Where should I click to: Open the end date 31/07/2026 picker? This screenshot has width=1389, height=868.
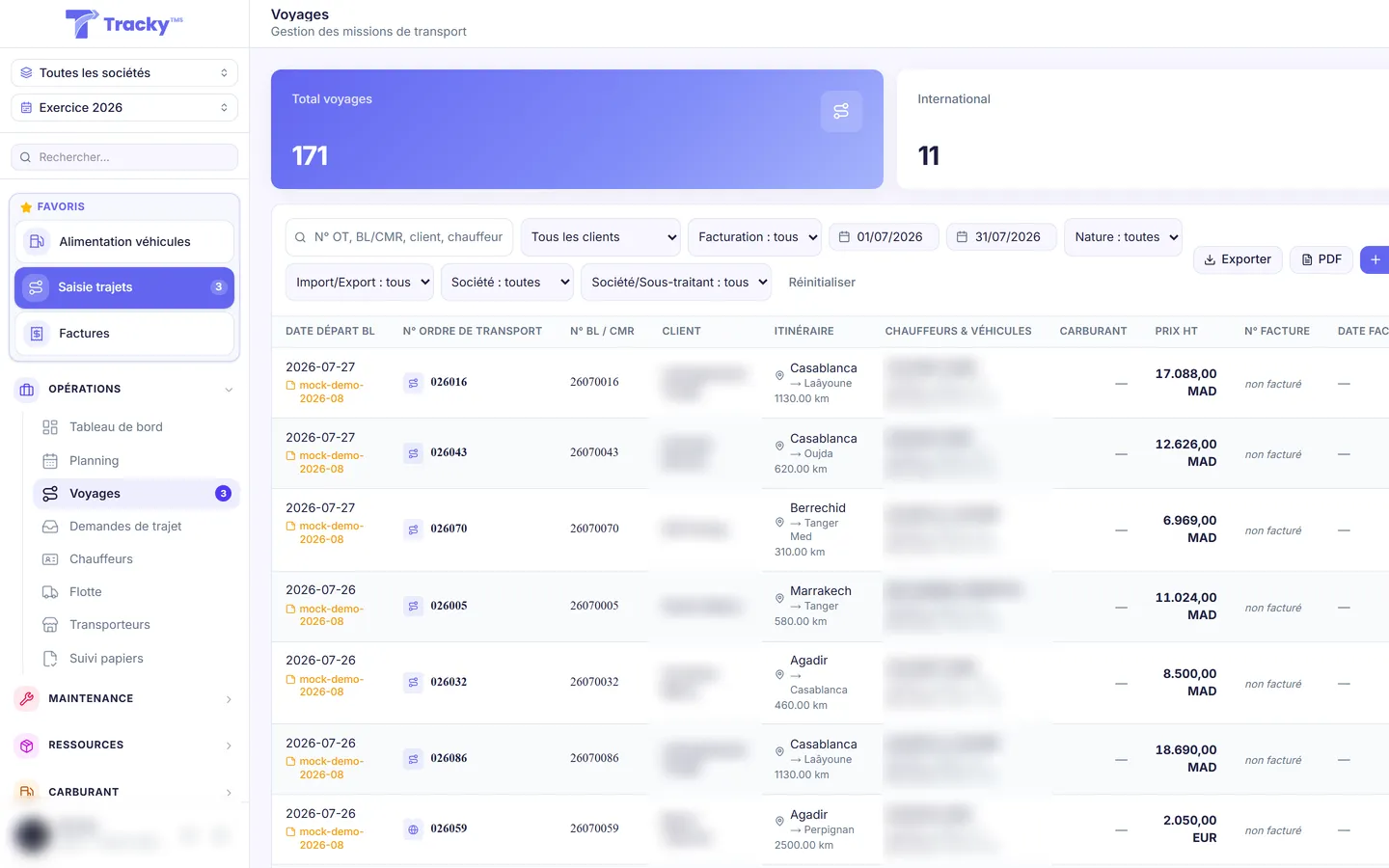click(1001, 237)
